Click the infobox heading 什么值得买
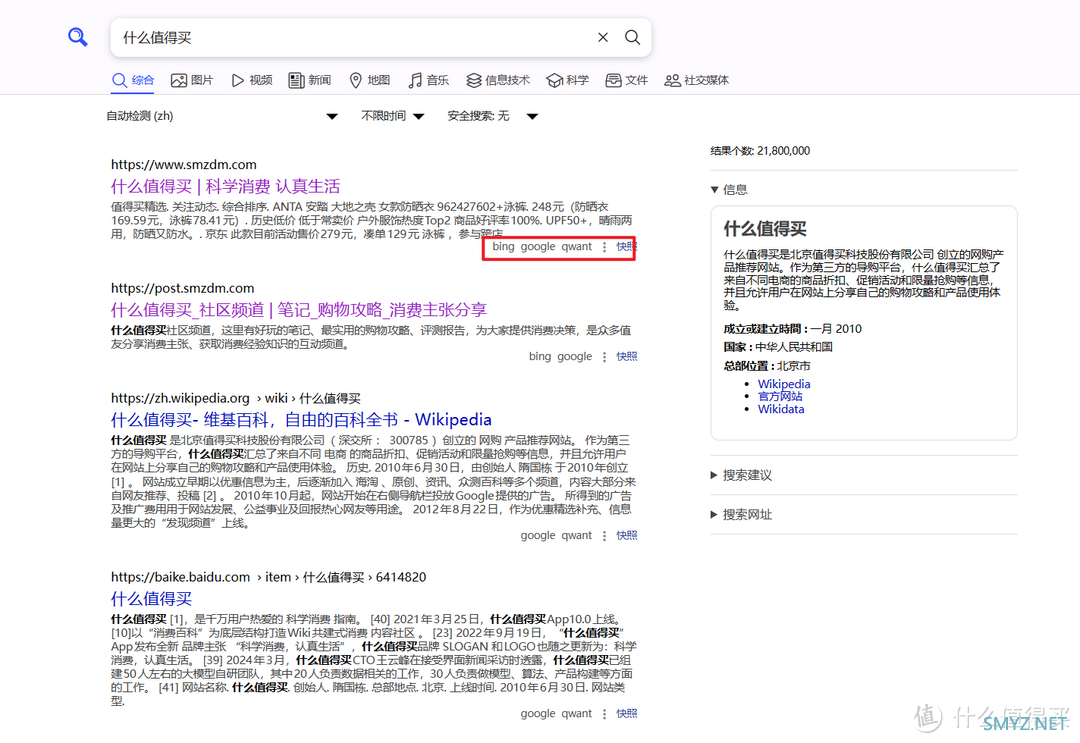 pos(765,229)
